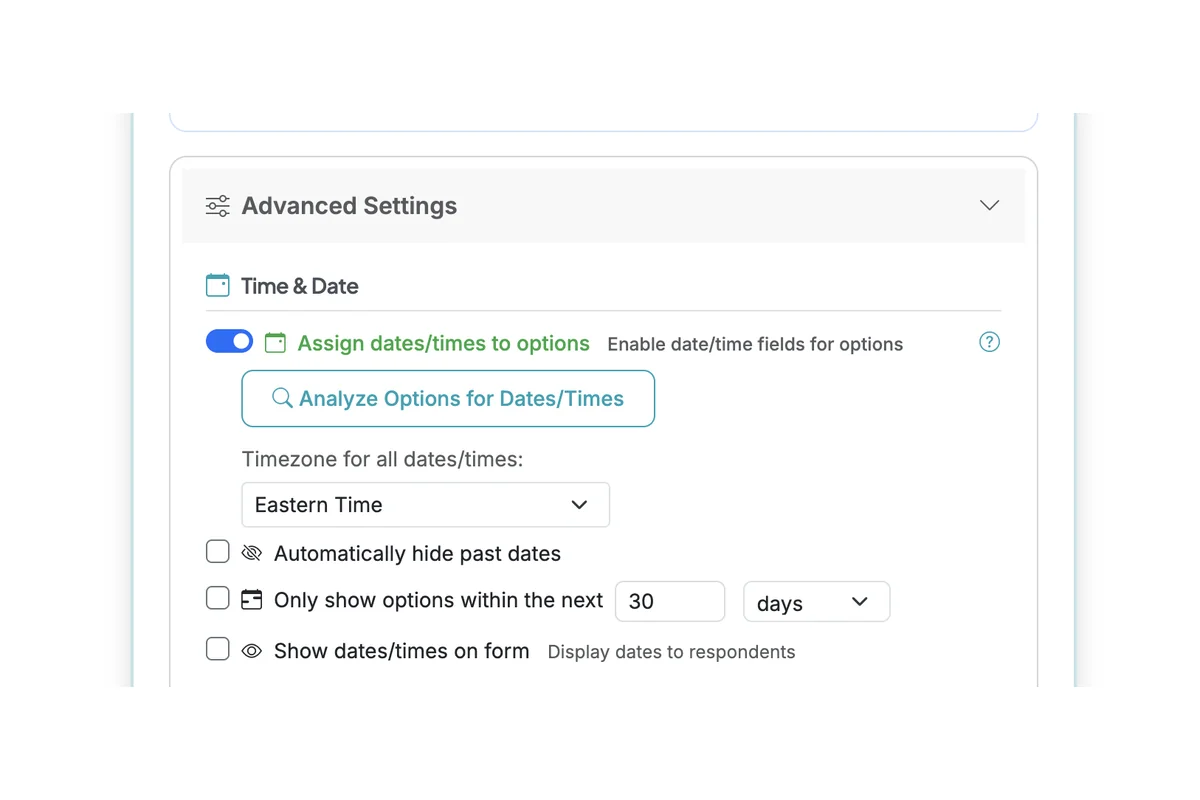Screen dimensions: 1200x800
Task: Click the Assign dates/times to options label
Action: (443, 342)
